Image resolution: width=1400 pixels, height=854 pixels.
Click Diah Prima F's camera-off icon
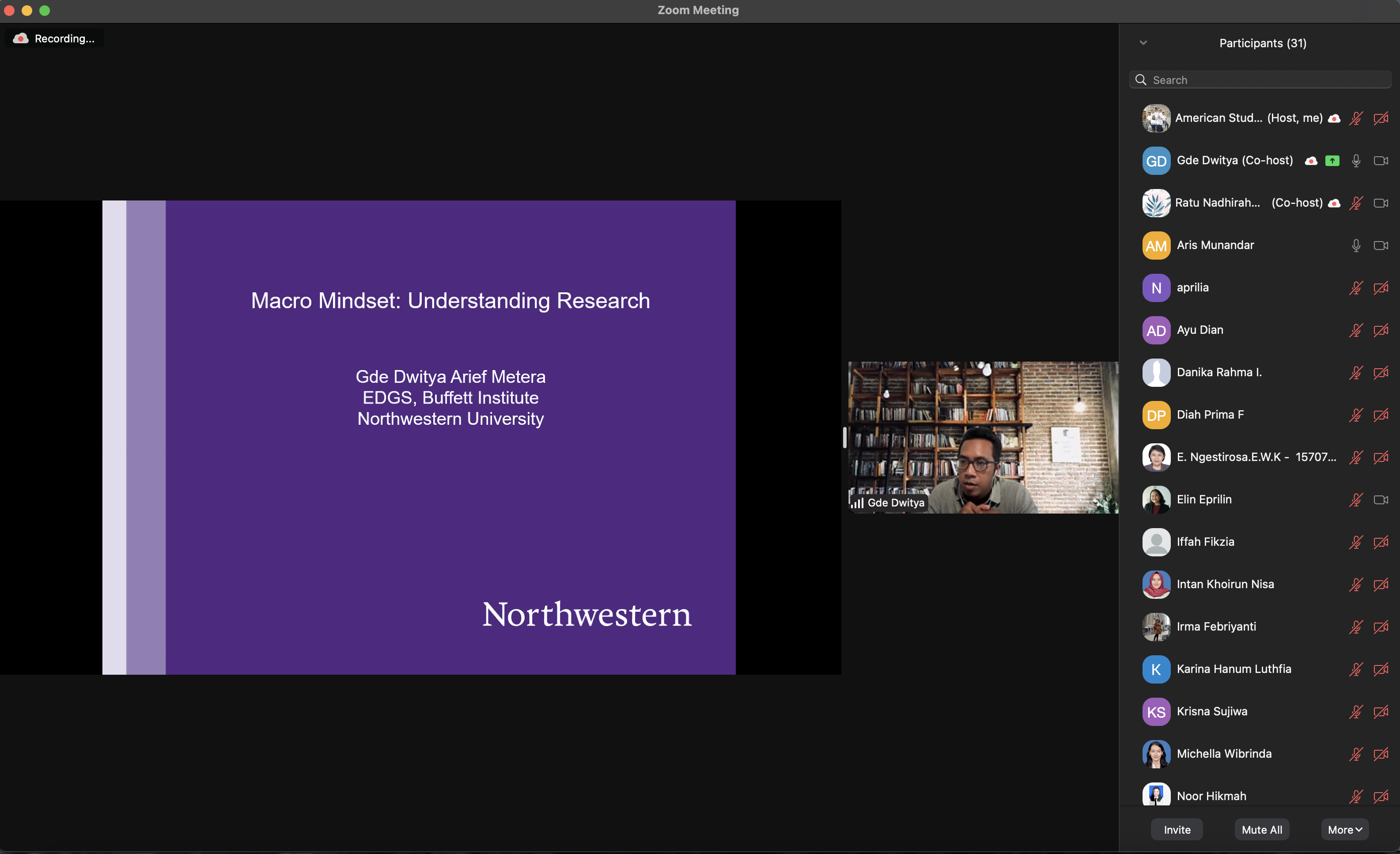(x=1381, y=416)
